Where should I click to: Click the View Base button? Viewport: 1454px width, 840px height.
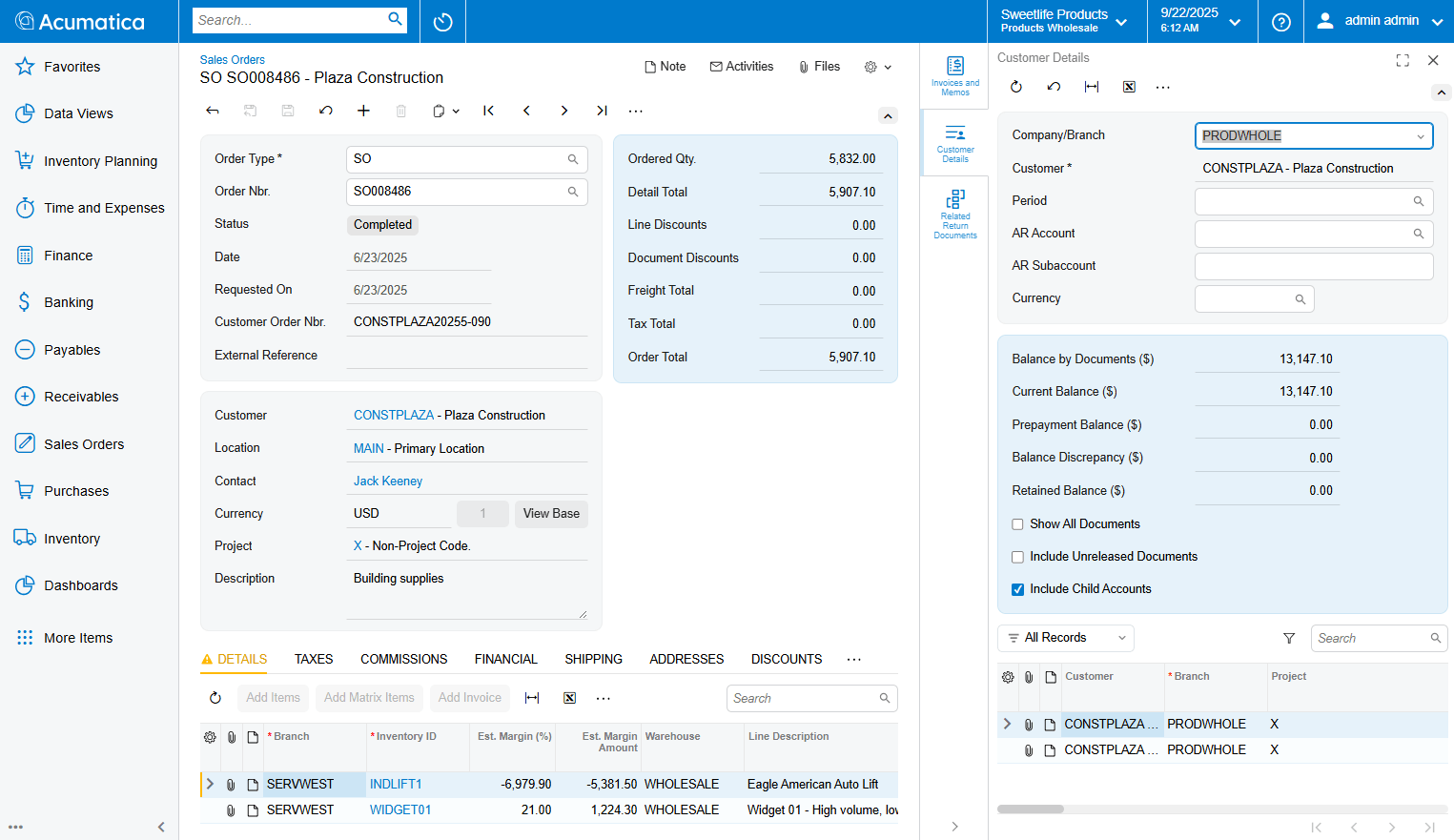(x=551, y=514)
